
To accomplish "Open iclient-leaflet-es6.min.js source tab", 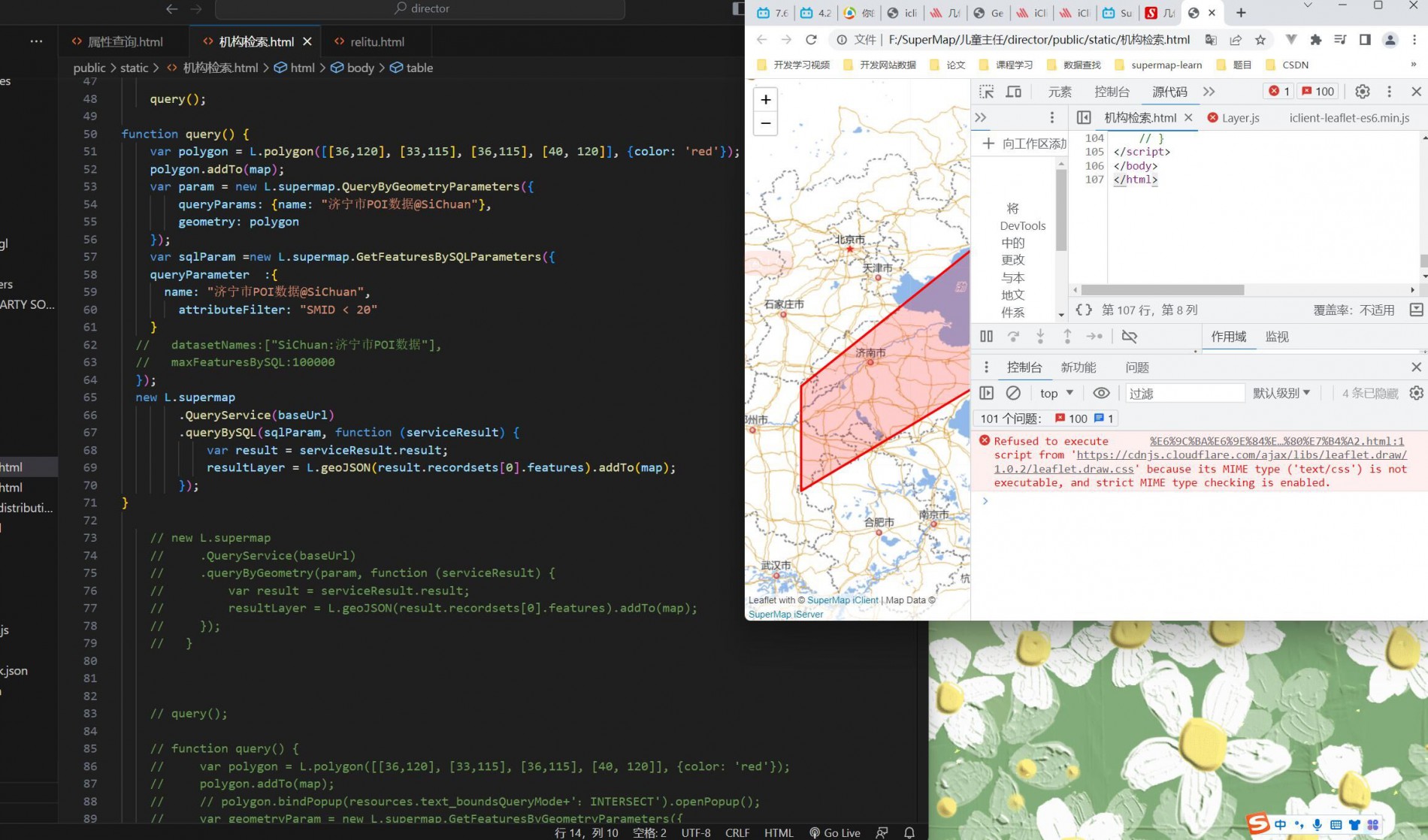I will [1349, 118].
